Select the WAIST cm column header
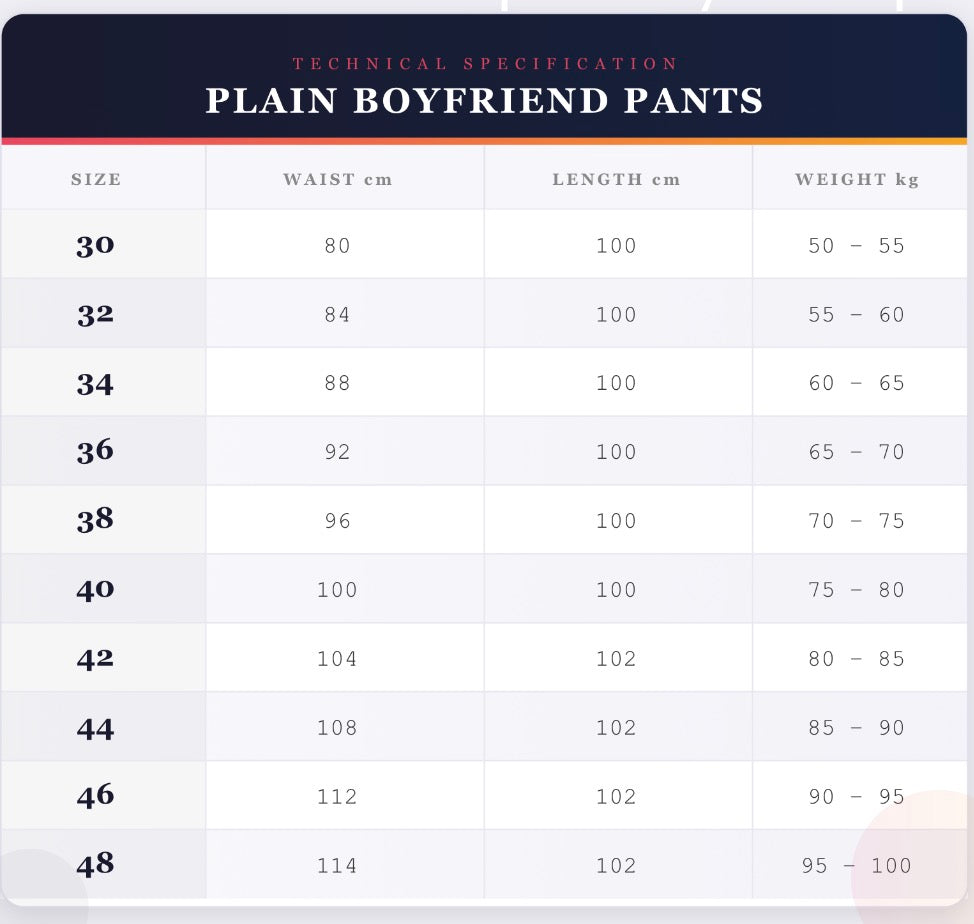 click(x=337, y=179)
